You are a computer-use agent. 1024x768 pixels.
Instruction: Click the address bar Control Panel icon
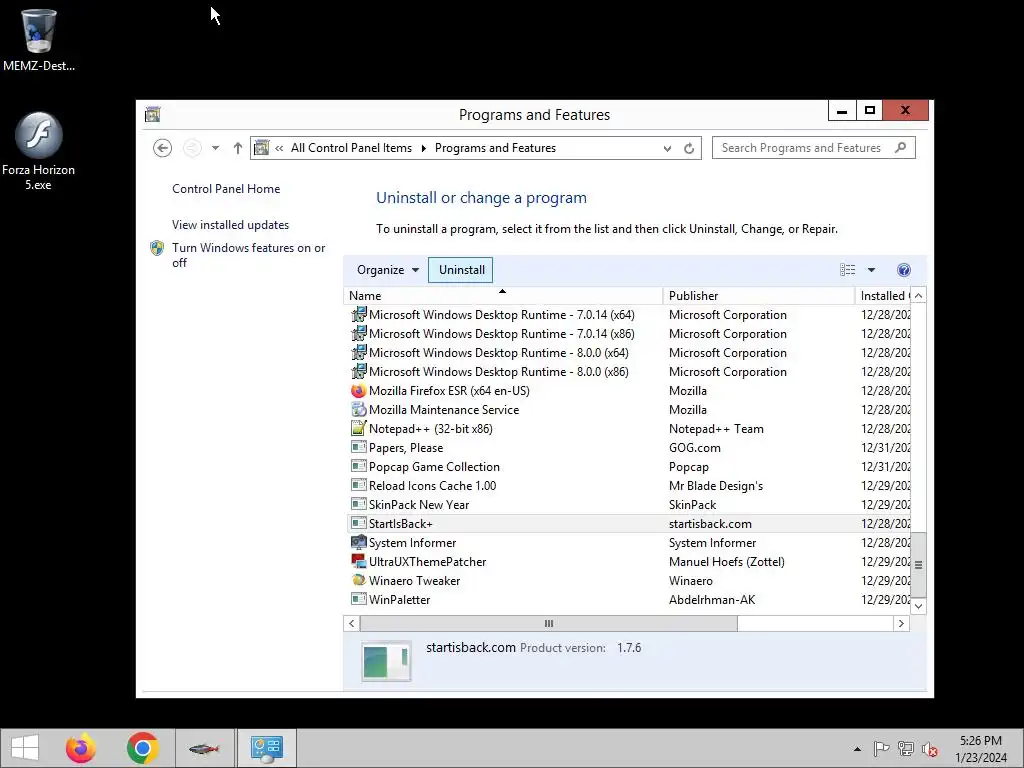(x=261, y=148)
